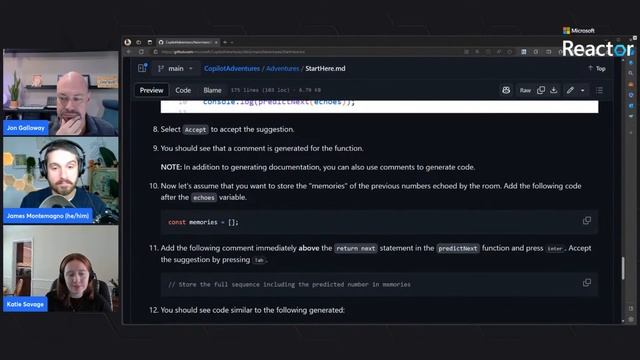640x360 pixels.
Task: Jump to Top of the file
Action: tap(597, 69)
